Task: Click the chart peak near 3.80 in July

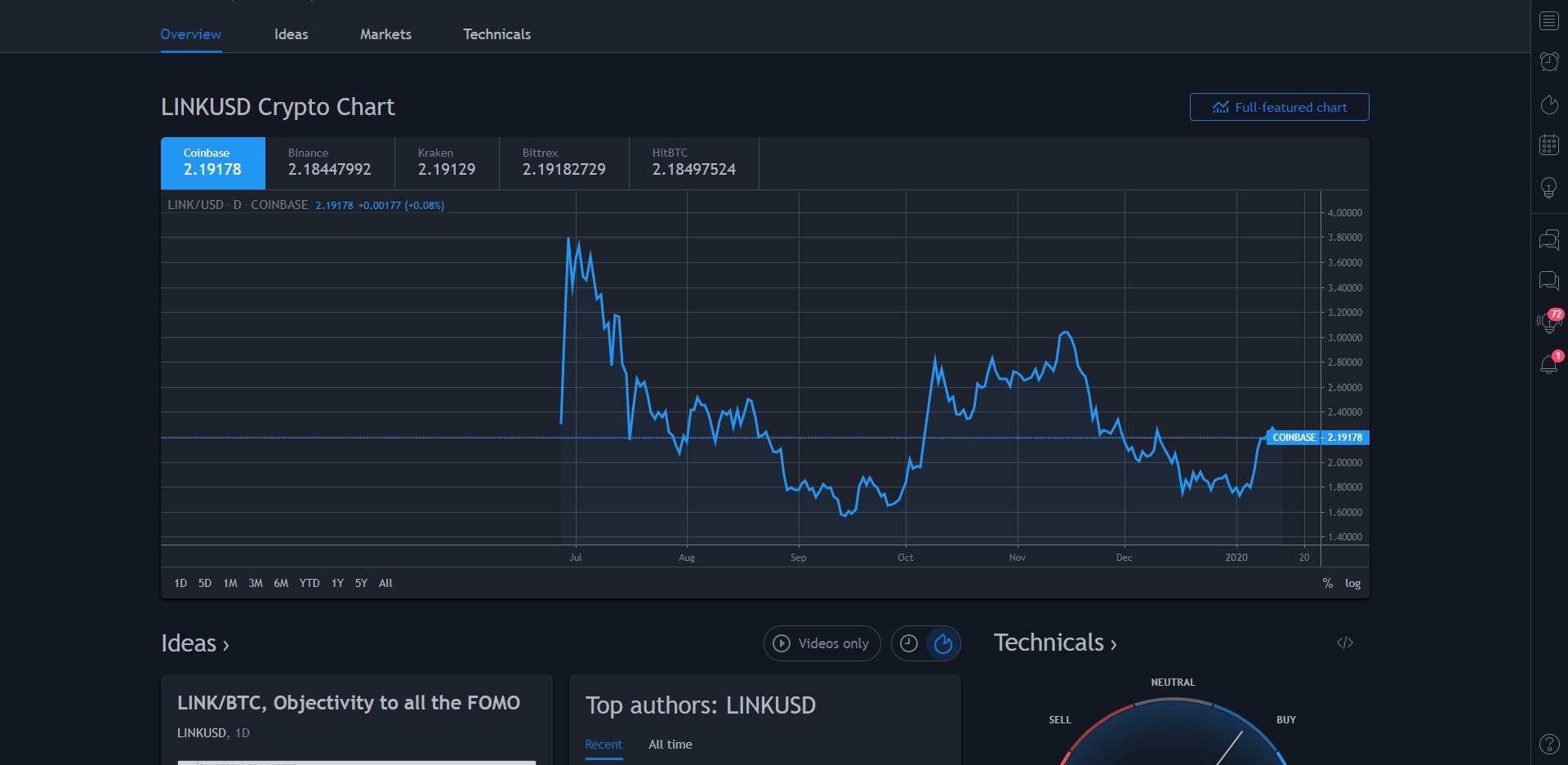Action: [x=568, y=239]
